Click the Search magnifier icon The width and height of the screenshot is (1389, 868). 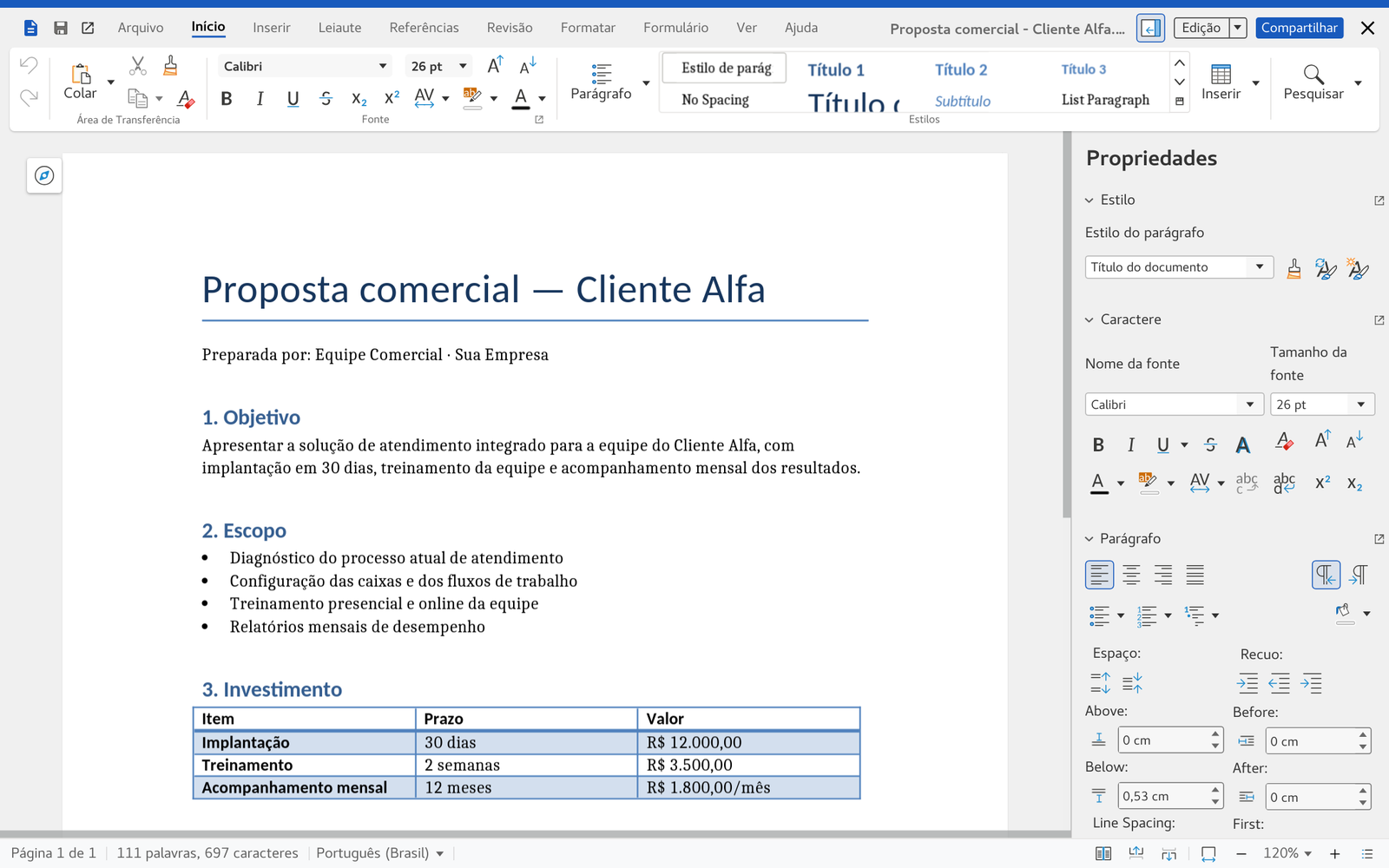tap(1313, 76)
